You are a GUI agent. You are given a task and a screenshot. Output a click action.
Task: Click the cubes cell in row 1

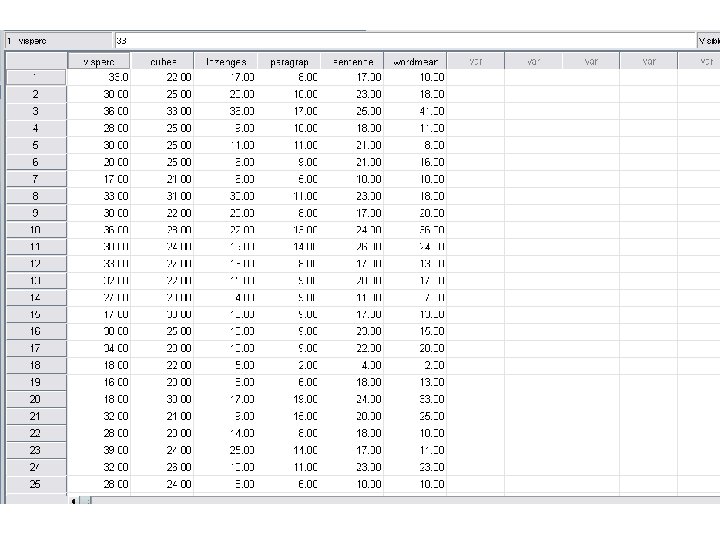point(162,77)
